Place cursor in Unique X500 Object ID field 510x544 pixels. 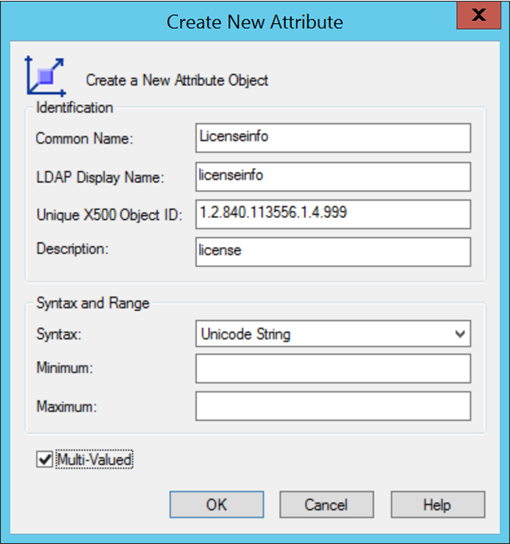333,214
